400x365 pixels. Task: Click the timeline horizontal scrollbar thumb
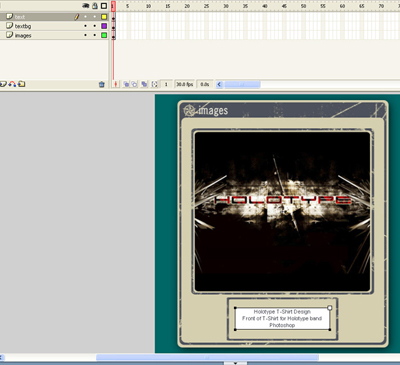point(242,84)
